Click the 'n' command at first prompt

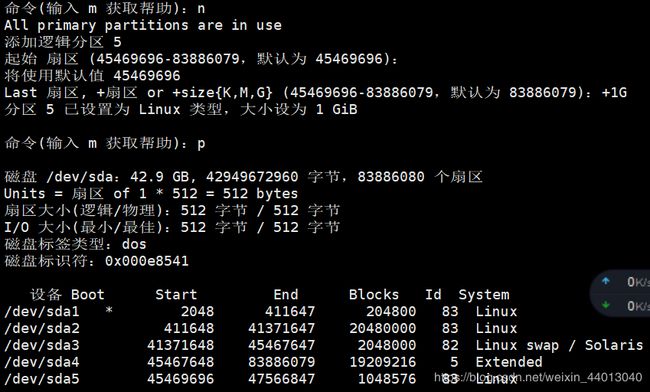(x=201, y=9)
